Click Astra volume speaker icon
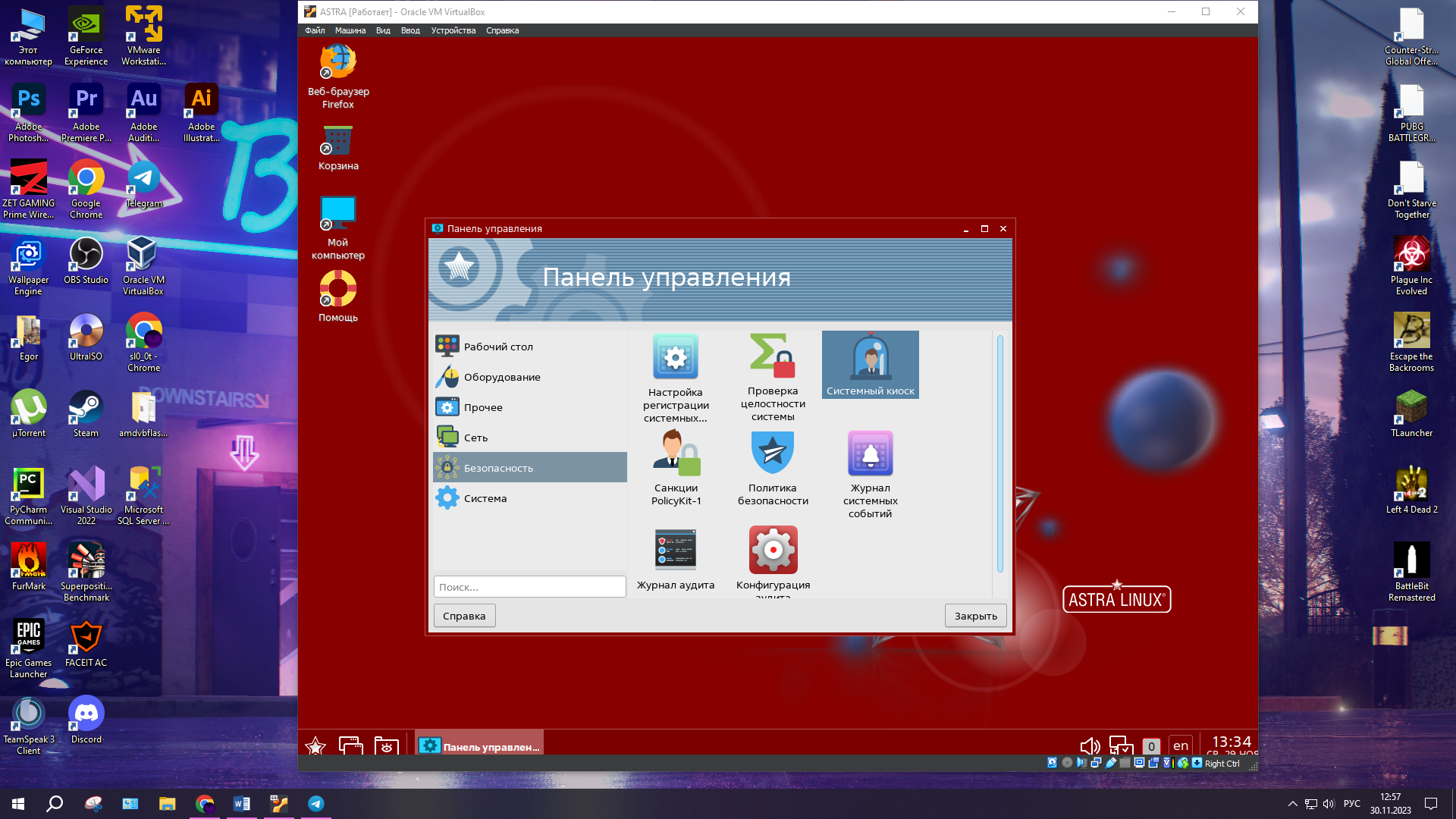 click(x=1090, y=746)
